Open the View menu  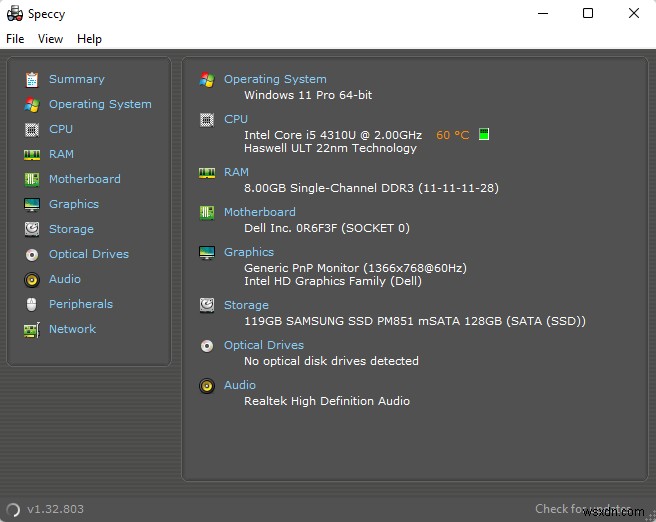(x=50, y=39)
